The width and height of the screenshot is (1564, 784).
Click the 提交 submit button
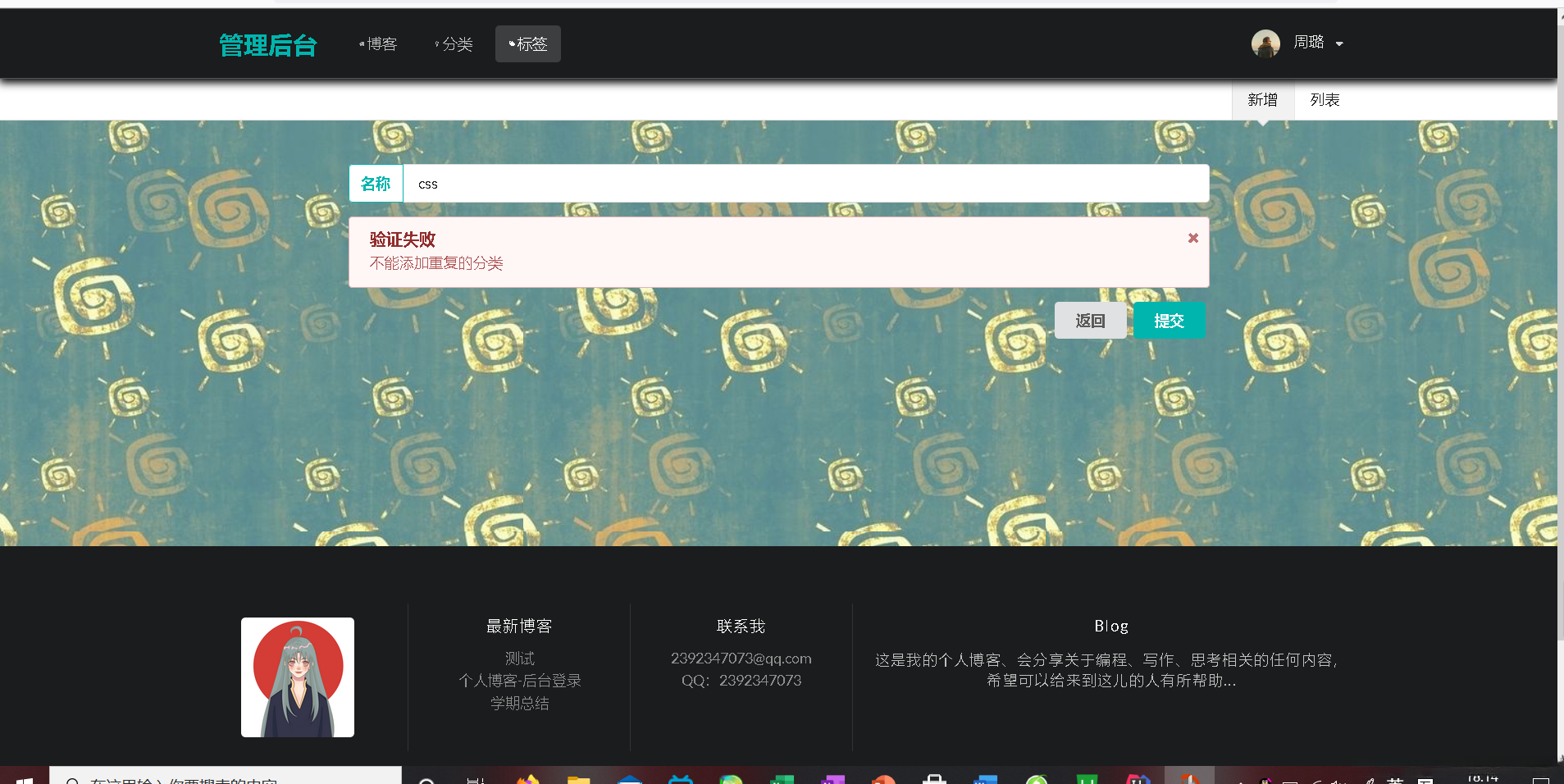(1168, 320)
